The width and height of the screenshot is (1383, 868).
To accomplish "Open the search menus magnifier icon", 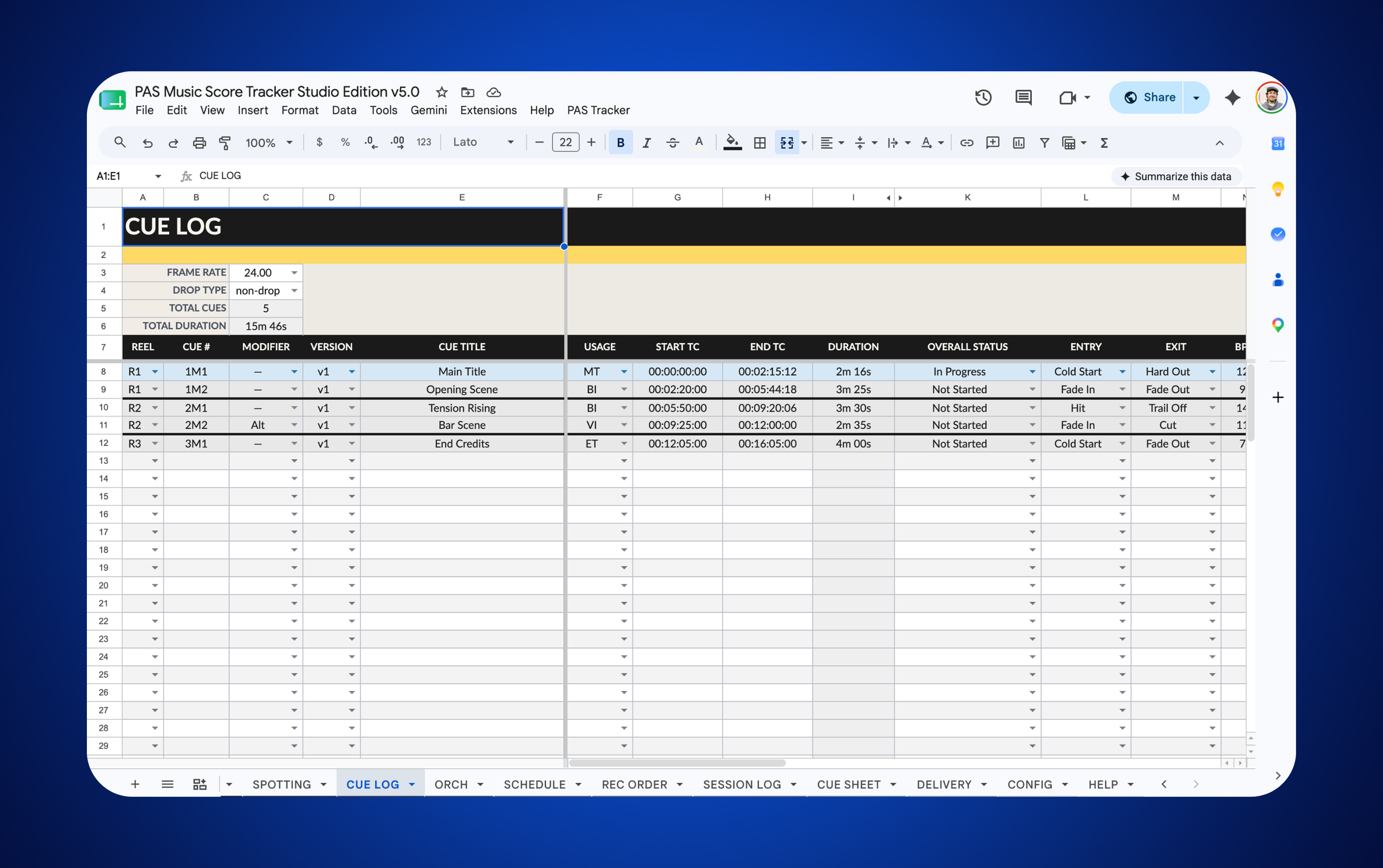I will click(119, 142).
